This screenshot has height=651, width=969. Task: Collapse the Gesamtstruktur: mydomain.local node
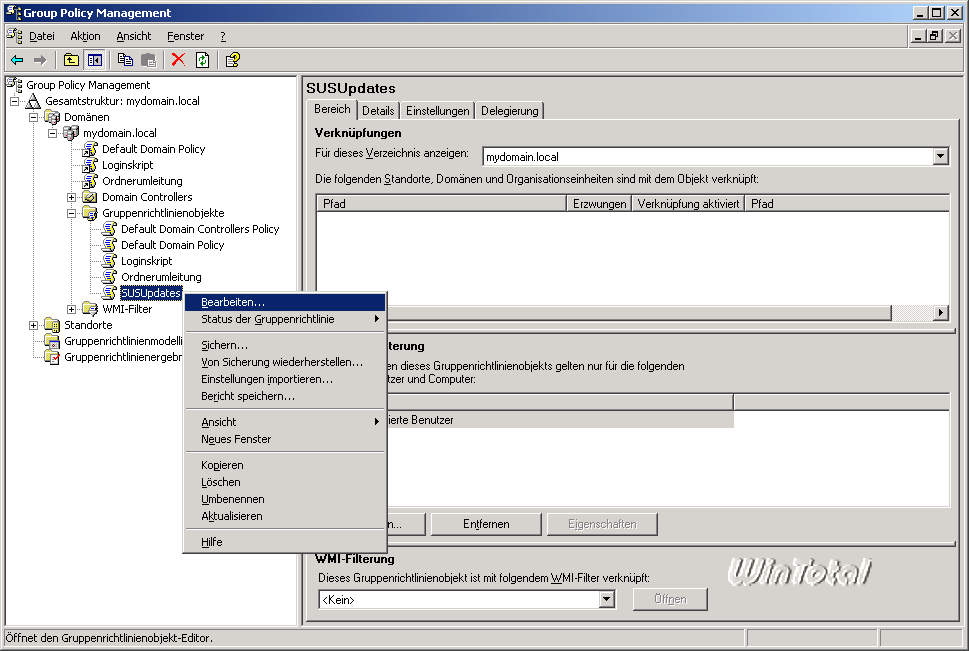tap(14, 101)
